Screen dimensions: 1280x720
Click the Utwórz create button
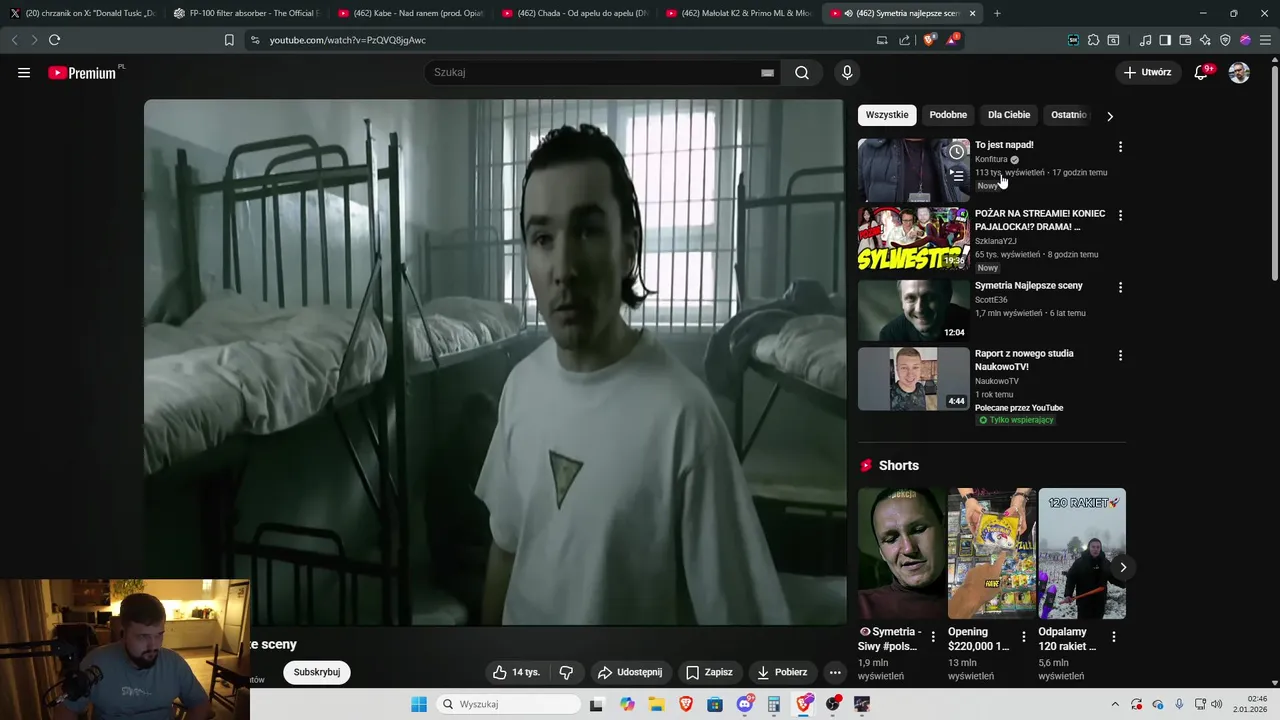click(1147, 72)
